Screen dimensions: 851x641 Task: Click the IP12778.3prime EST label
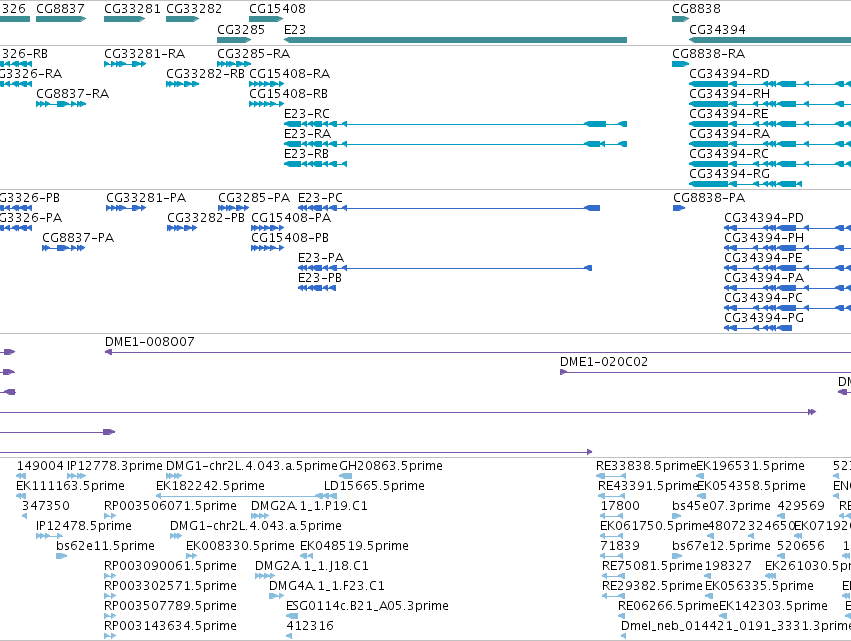(115, 466)
